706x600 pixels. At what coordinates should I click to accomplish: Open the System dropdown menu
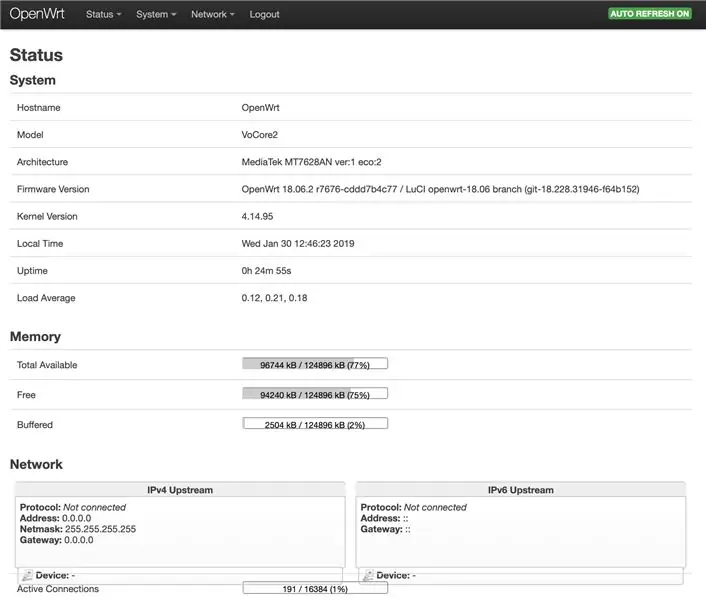[x=156, y=14]
